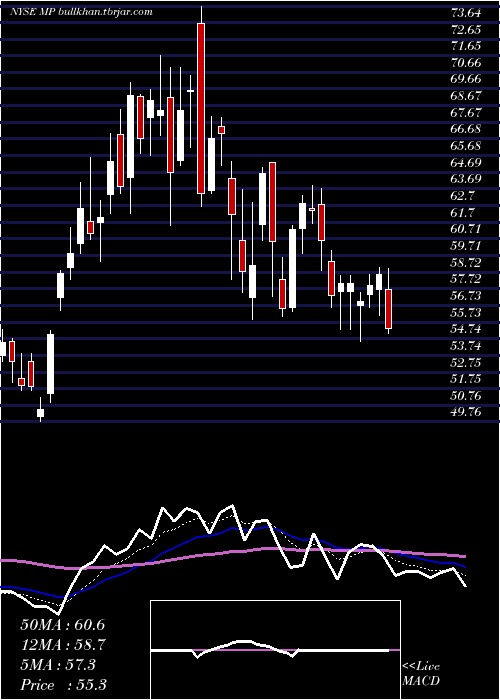This screenshot has height=700, width=500.
Task: Click the tallest red candlestick peaking near 73
Action: pyautogui.click(x=201, y=108)
